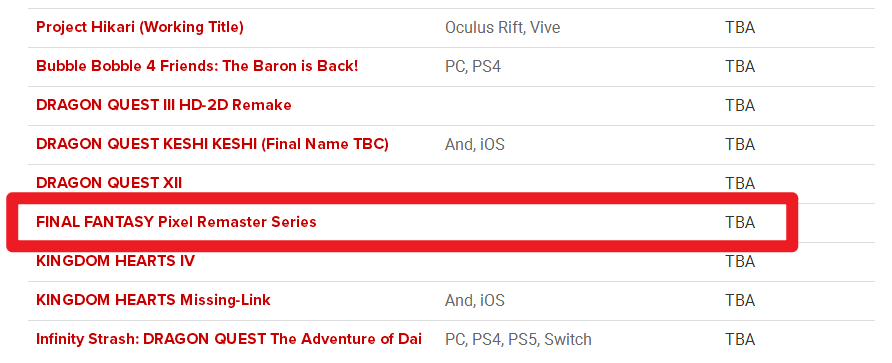Click TBA next to Bubble Bobble 4 Friends
Screen dimensions: 892x363
pyautogui.click(x=740, y=67)
